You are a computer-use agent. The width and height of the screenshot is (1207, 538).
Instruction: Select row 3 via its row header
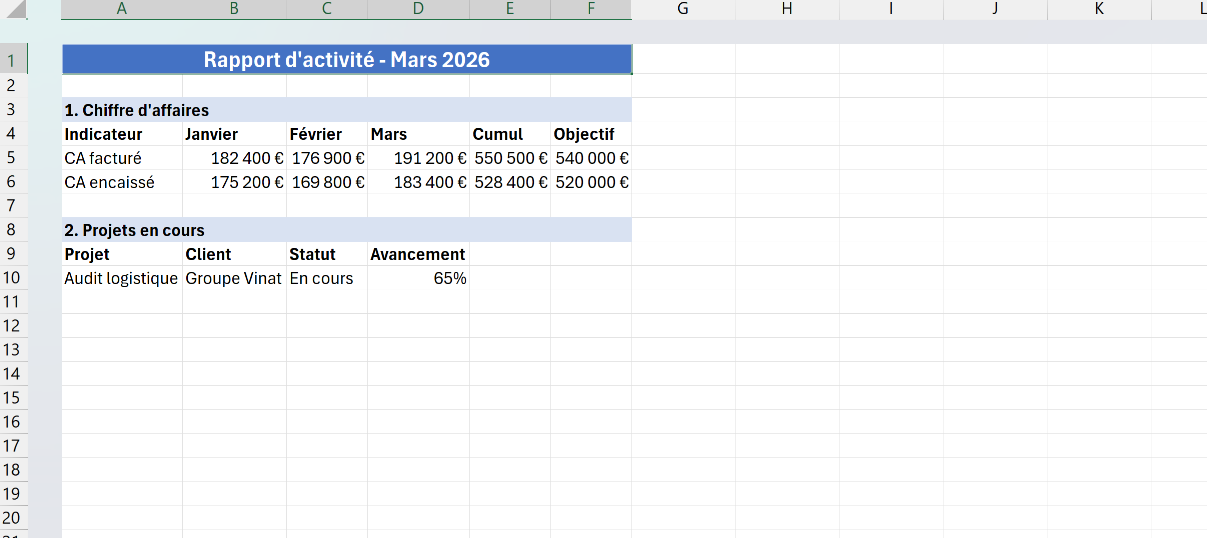13,110
